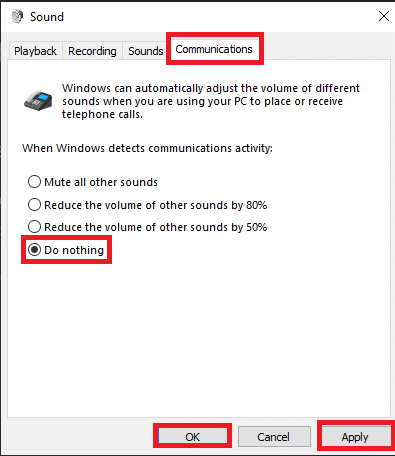Switch to the Playback tab
The image size is (395, 456).
[x=35, y=51]
